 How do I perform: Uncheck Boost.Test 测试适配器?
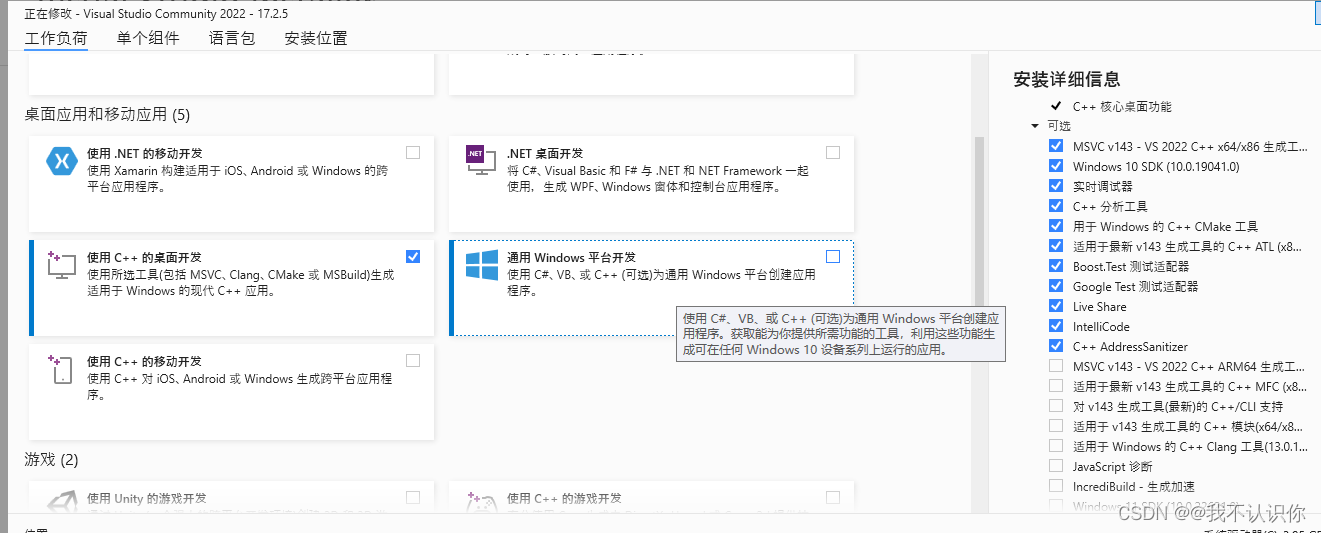[x=1056, y=266]
